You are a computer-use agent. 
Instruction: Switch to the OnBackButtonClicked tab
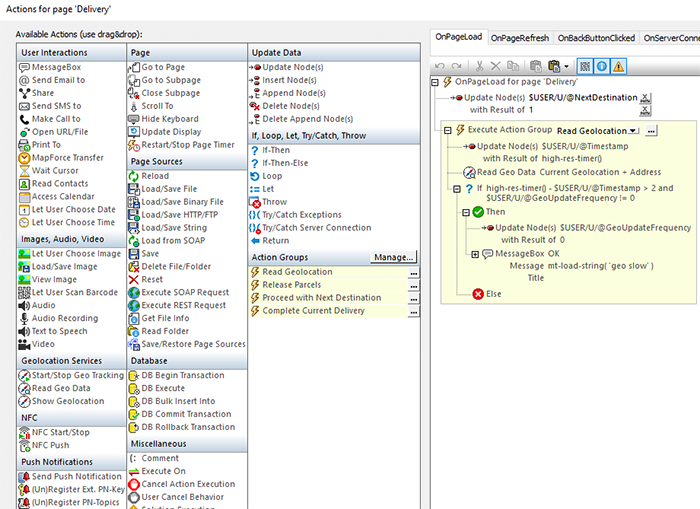coord(596,38)
